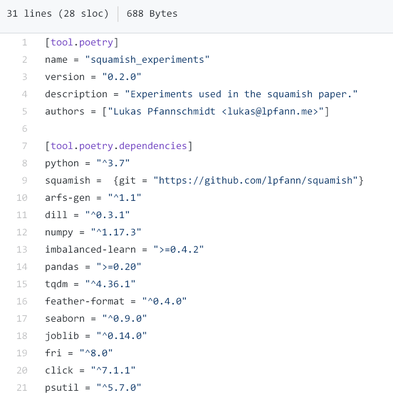Click the fri = "^8.0" line

click(x=79, y=353)
